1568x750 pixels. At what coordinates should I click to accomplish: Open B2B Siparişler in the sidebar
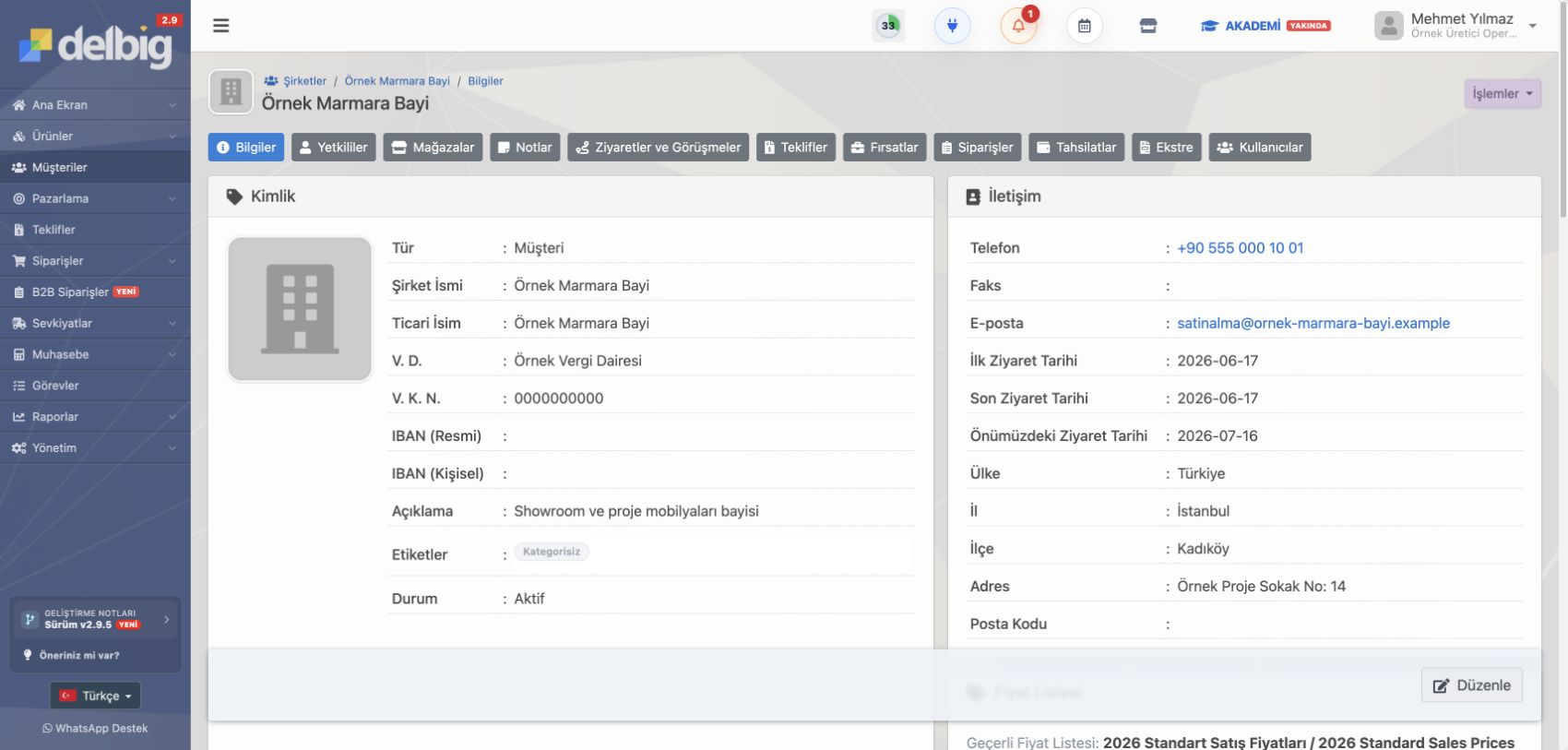95,292
